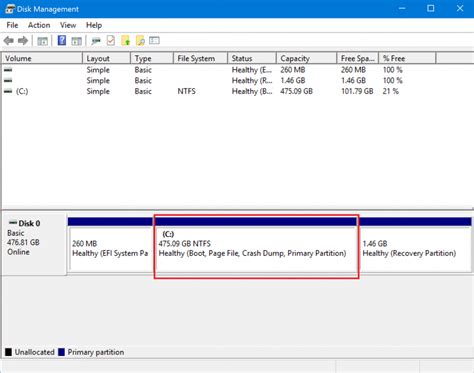Sort by the % Free column header
Screen dimensions: 474x373
(407, 58)
